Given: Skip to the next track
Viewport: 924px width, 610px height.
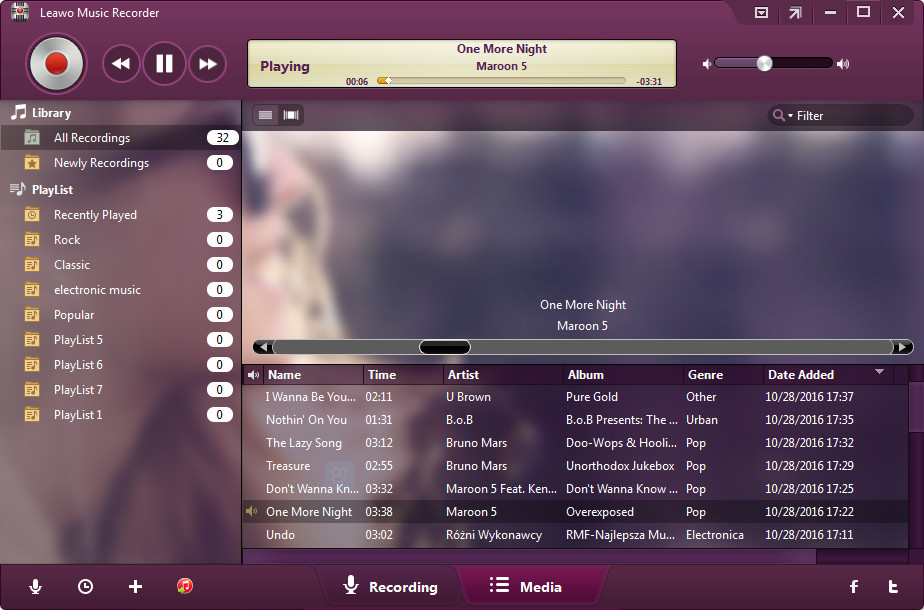Looking at the screenshot, I should [207, 64].
